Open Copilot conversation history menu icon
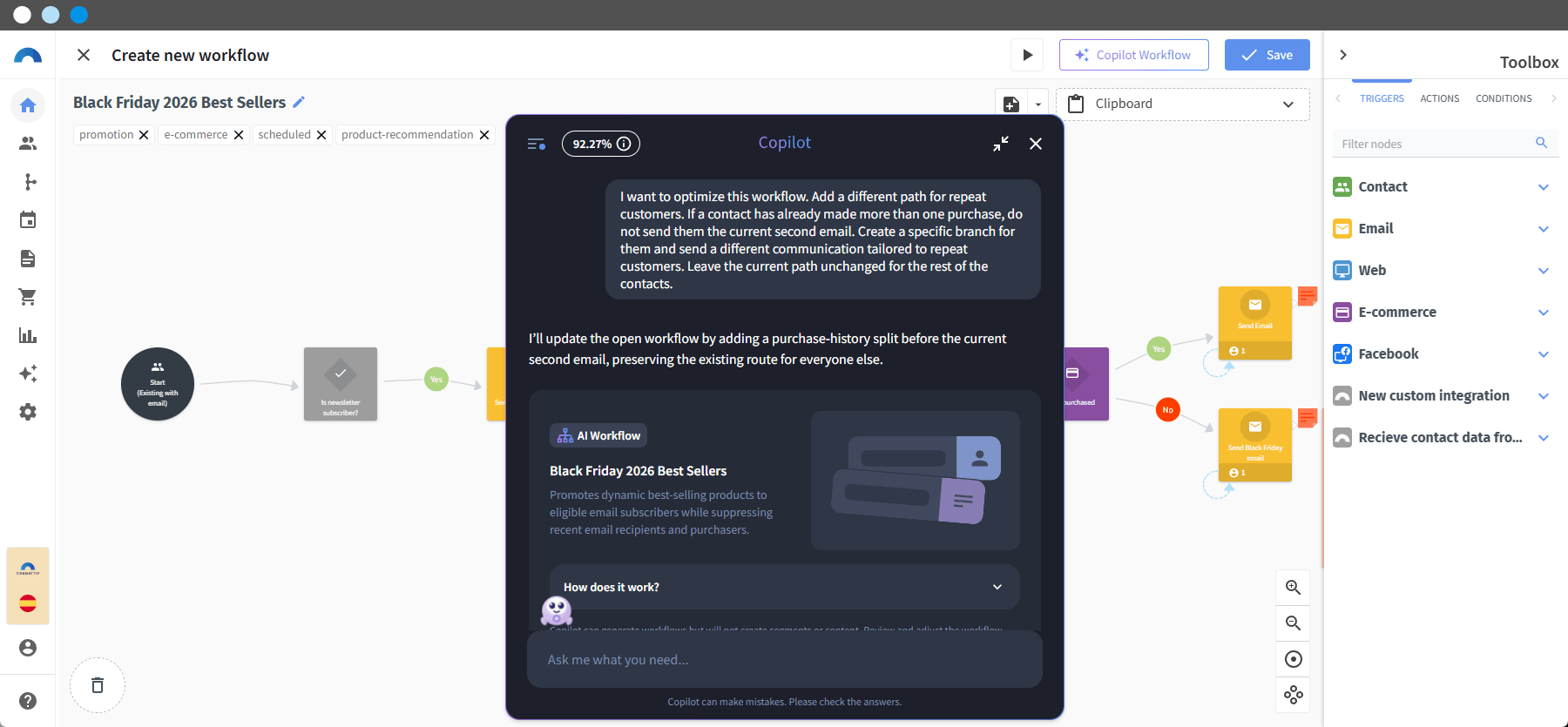Screen dimensions: 1568x727 pos(537,144)
